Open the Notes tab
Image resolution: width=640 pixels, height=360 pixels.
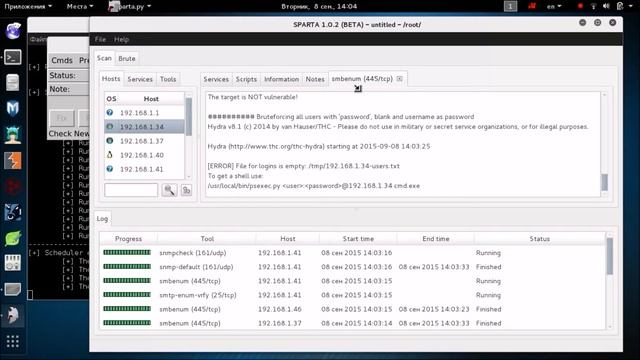click(315, 79)
